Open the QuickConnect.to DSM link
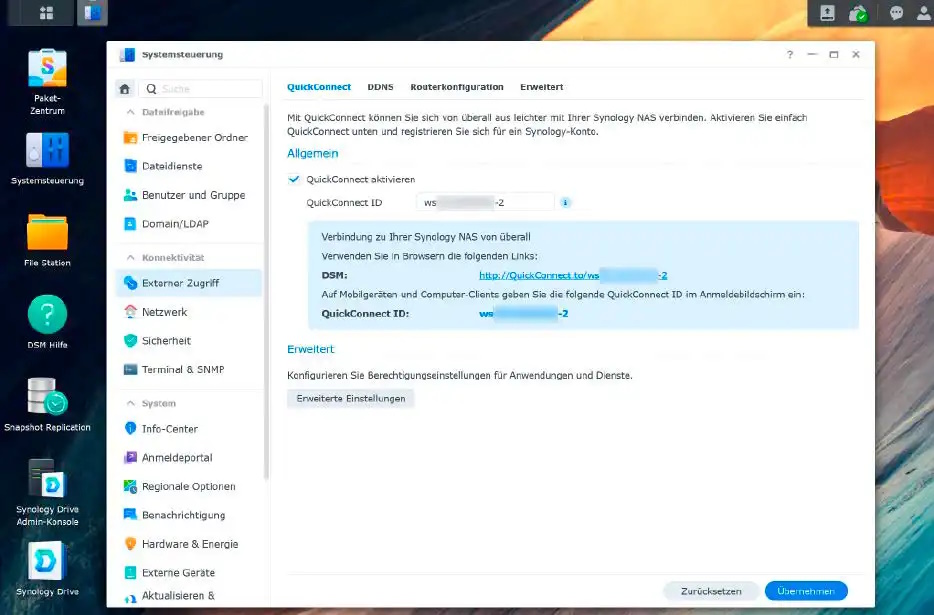Viewport: 934px width, 615px height. tap(573, 275)
